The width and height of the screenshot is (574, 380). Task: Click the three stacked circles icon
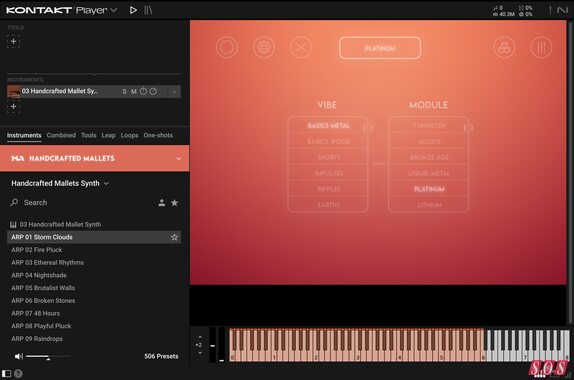tap(504, 48)
